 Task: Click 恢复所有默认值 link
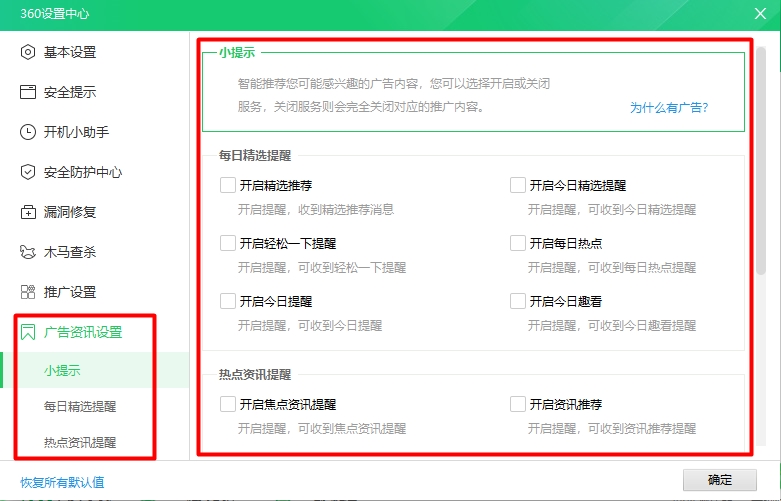point(62,482)
